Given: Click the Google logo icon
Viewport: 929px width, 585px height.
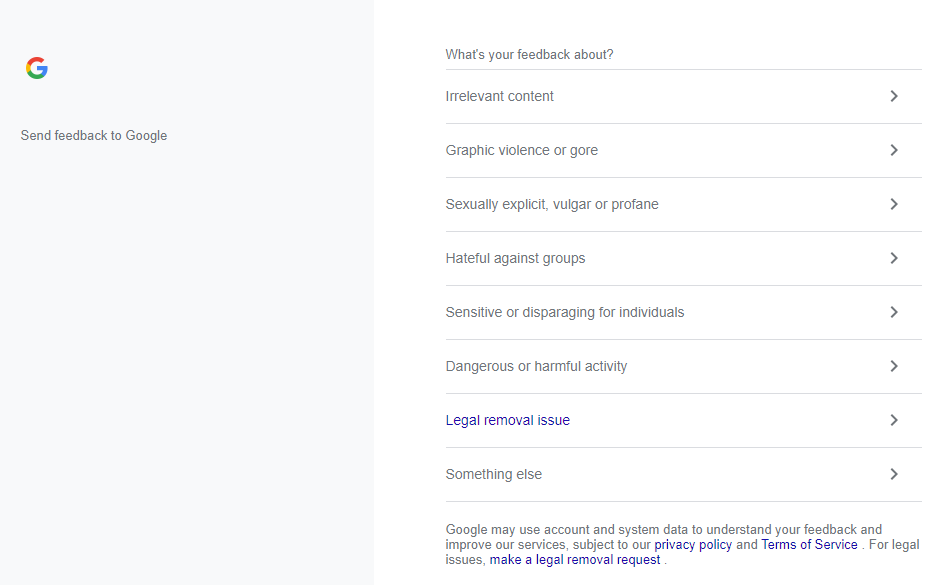Looking at the screenshot, I should [37, 68].
